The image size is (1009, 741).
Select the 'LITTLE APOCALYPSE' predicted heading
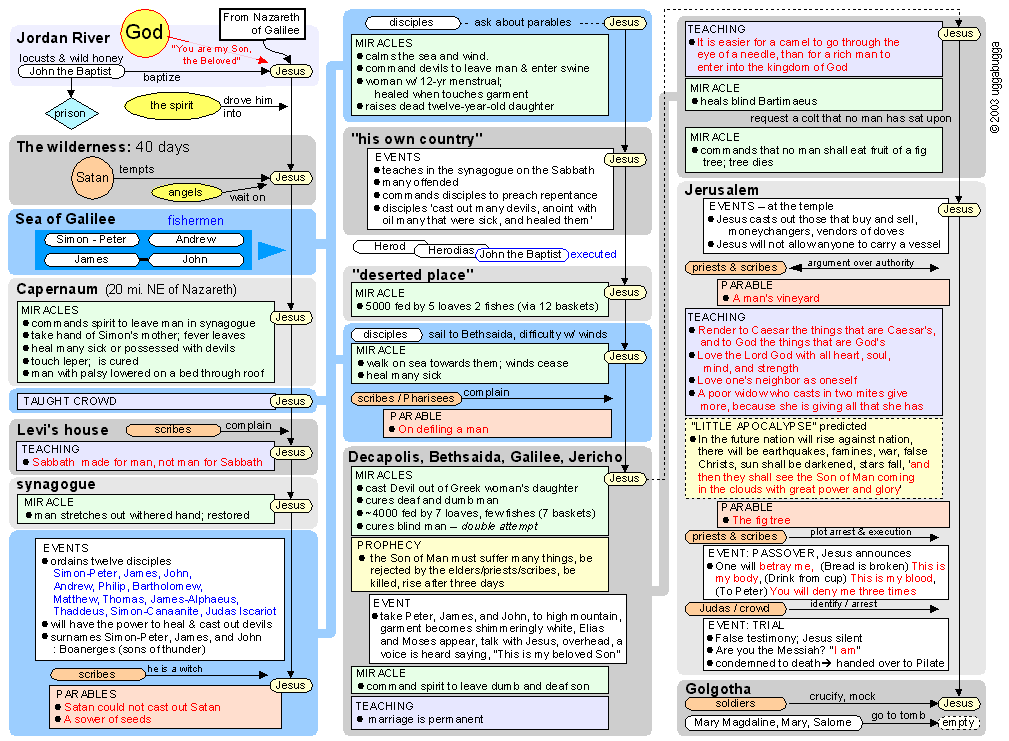779,426
